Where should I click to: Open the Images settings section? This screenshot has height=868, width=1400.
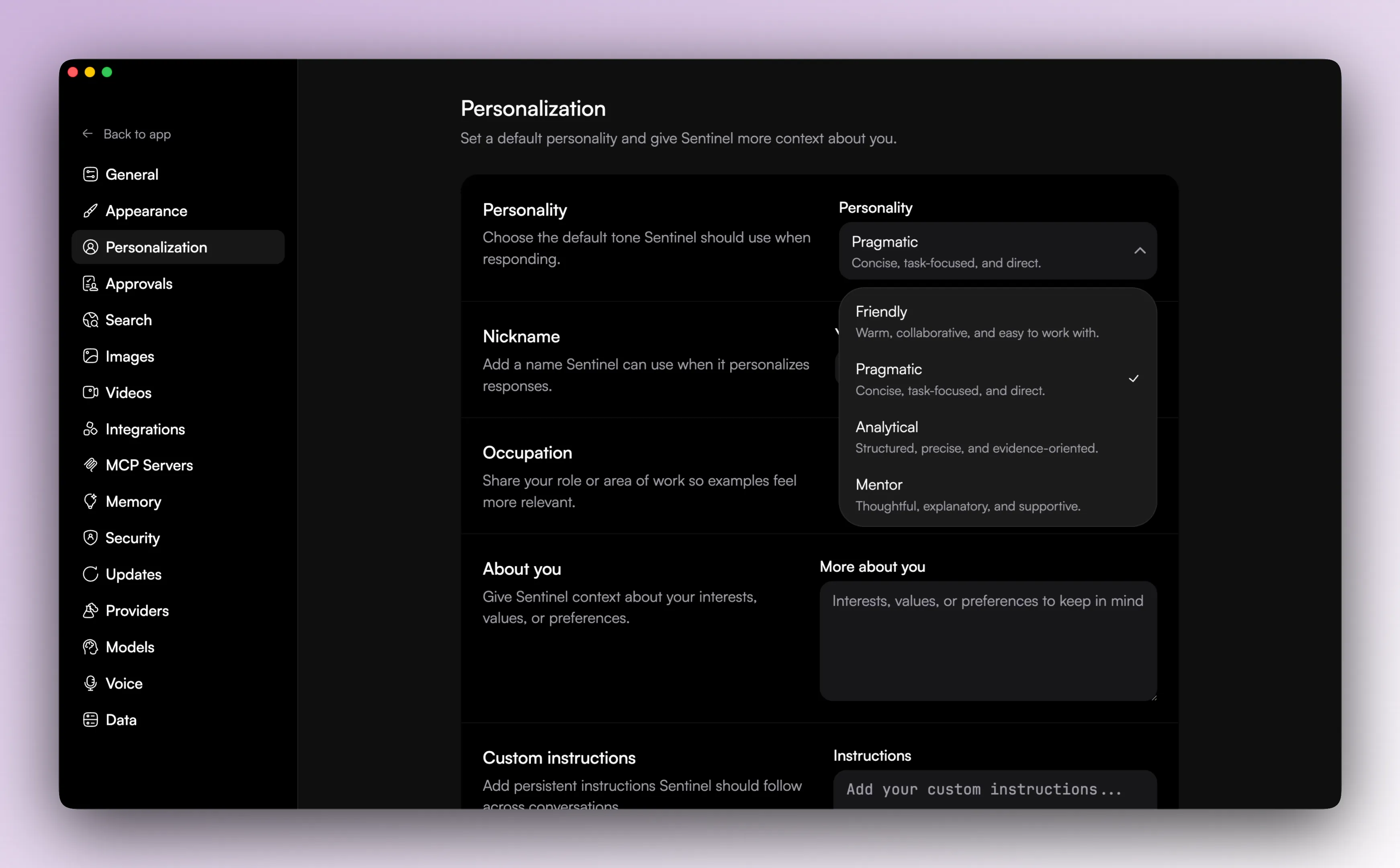(x=129, y=356)
